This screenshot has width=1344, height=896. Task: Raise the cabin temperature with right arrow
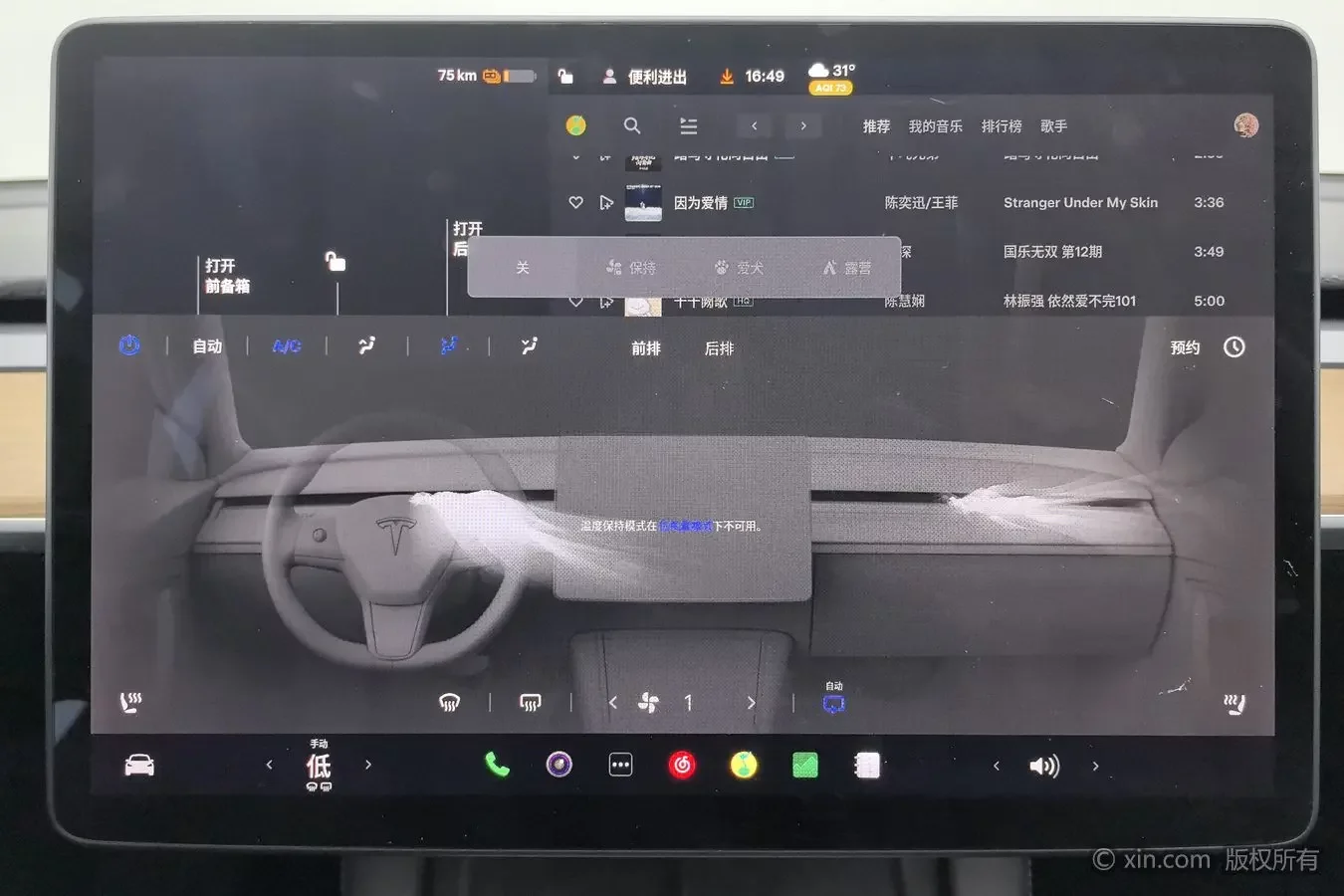click(368, 765)
